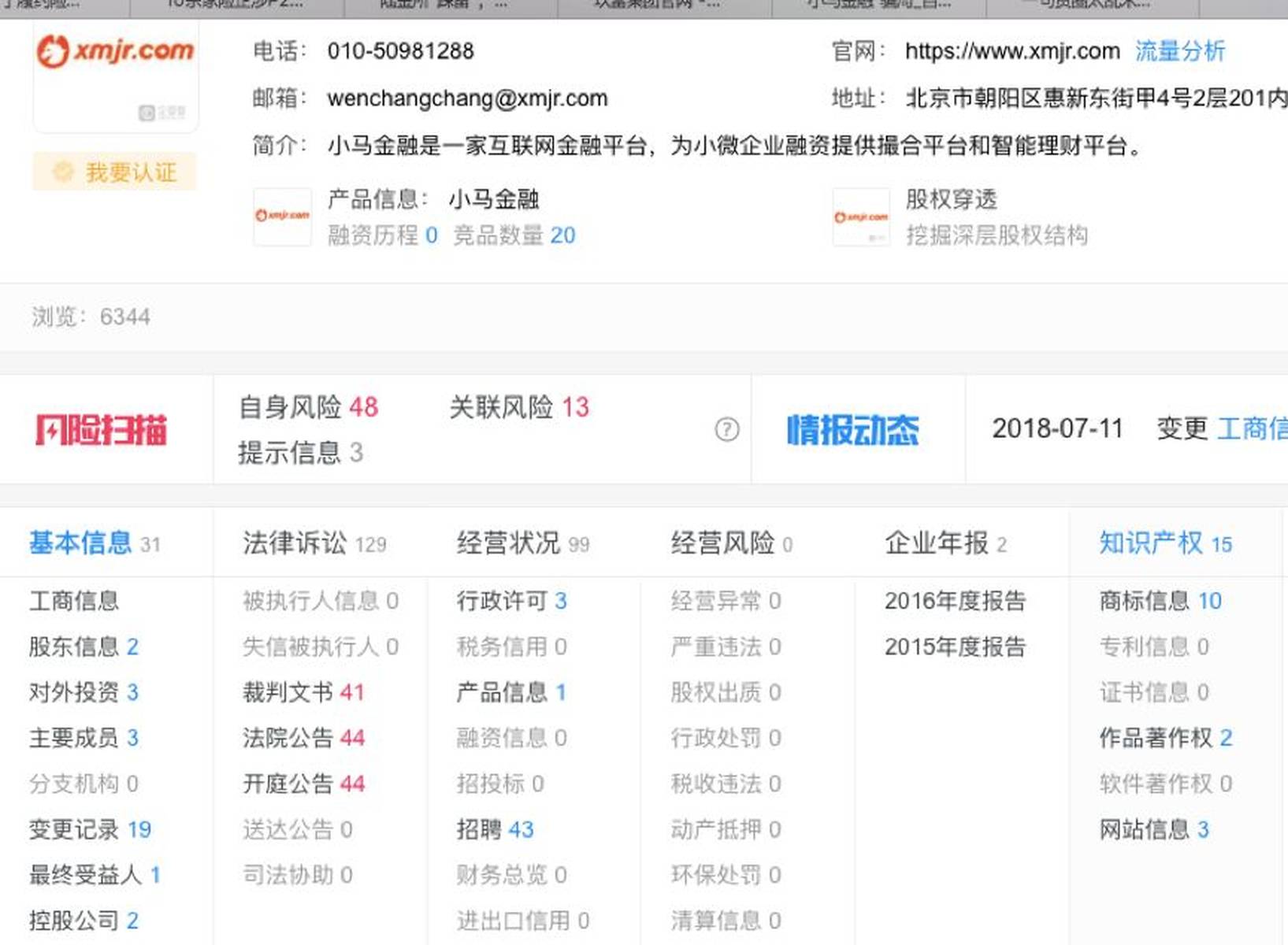The height and width of the screenshot is (945, 1288).
Task: Open 关联风险 13 details
Action: pos(519,407)
